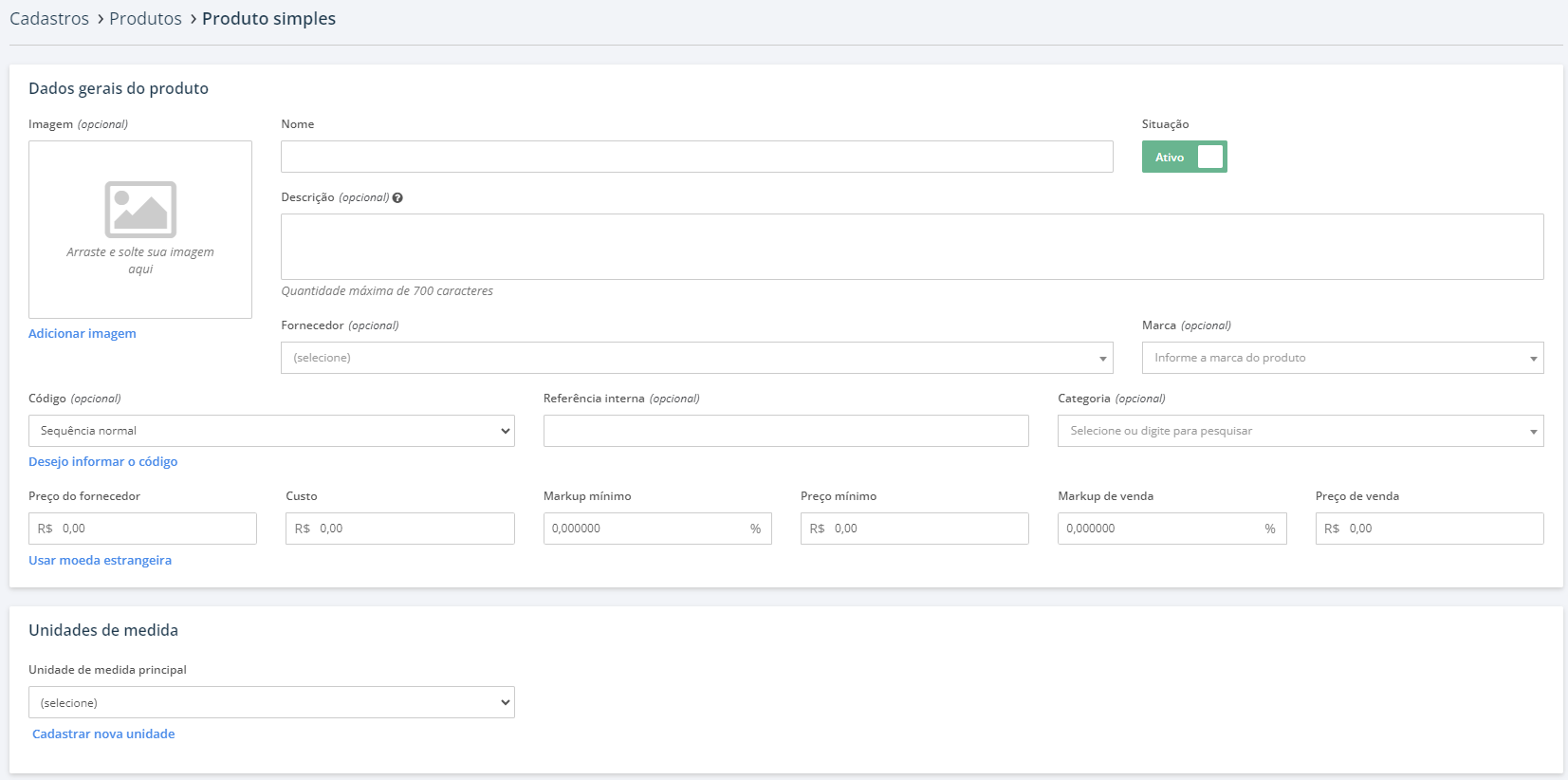Click into the Descrição text area
1568x780 pixels.
(x=913, y=247)
